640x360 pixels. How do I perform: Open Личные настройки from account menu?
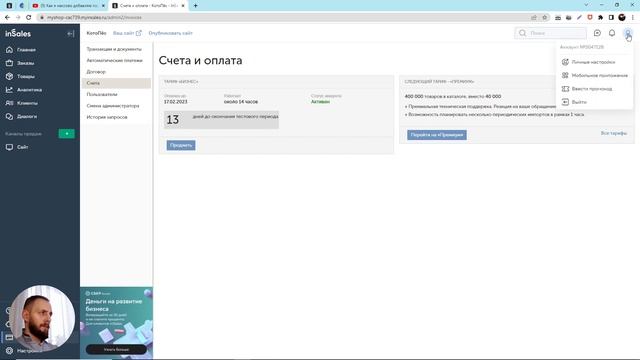(594, 62)
